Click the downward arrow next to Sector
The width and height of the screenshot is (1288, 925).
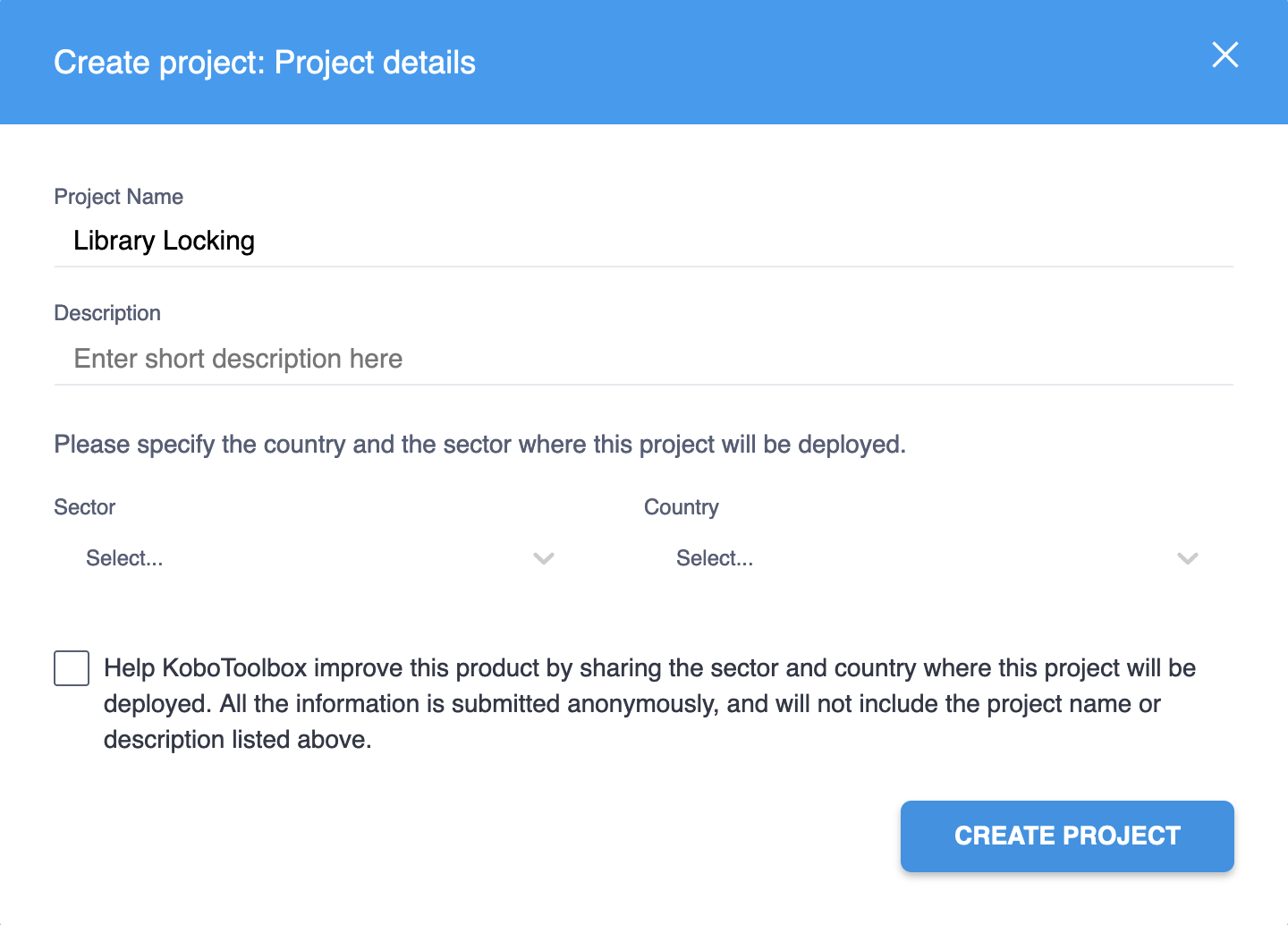click(544, 558)
